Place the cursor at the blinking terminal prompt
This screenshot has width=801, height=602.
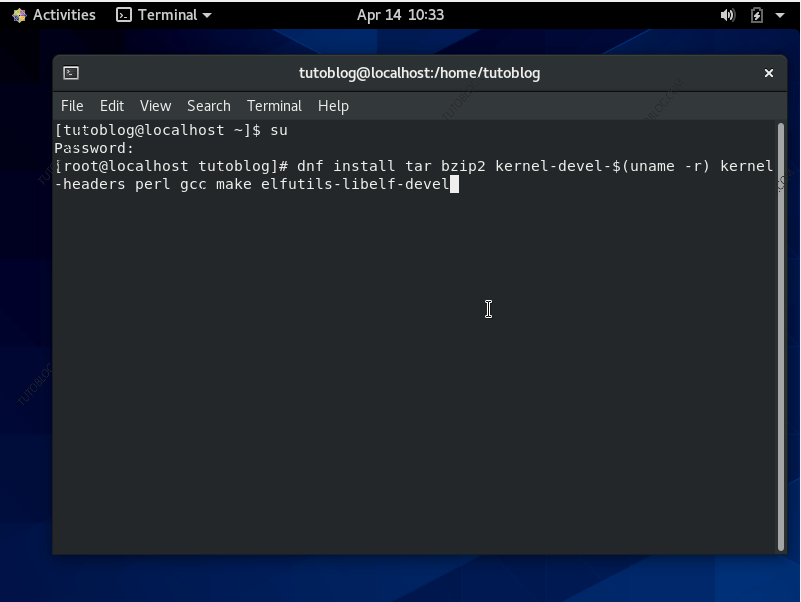[456, 184]
